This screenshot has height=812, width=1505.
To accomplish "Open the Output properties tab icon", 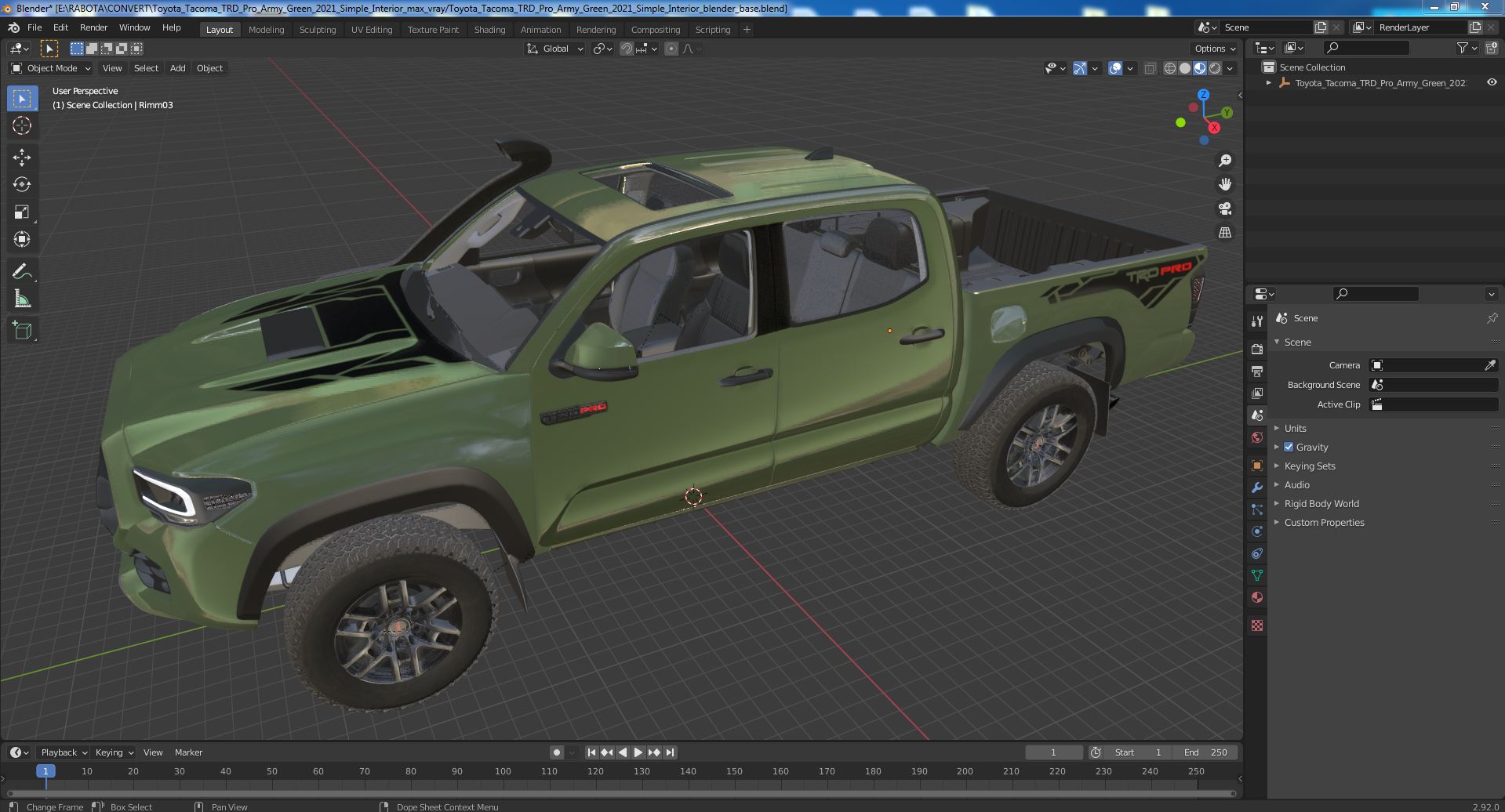I will coord(1257,371).
